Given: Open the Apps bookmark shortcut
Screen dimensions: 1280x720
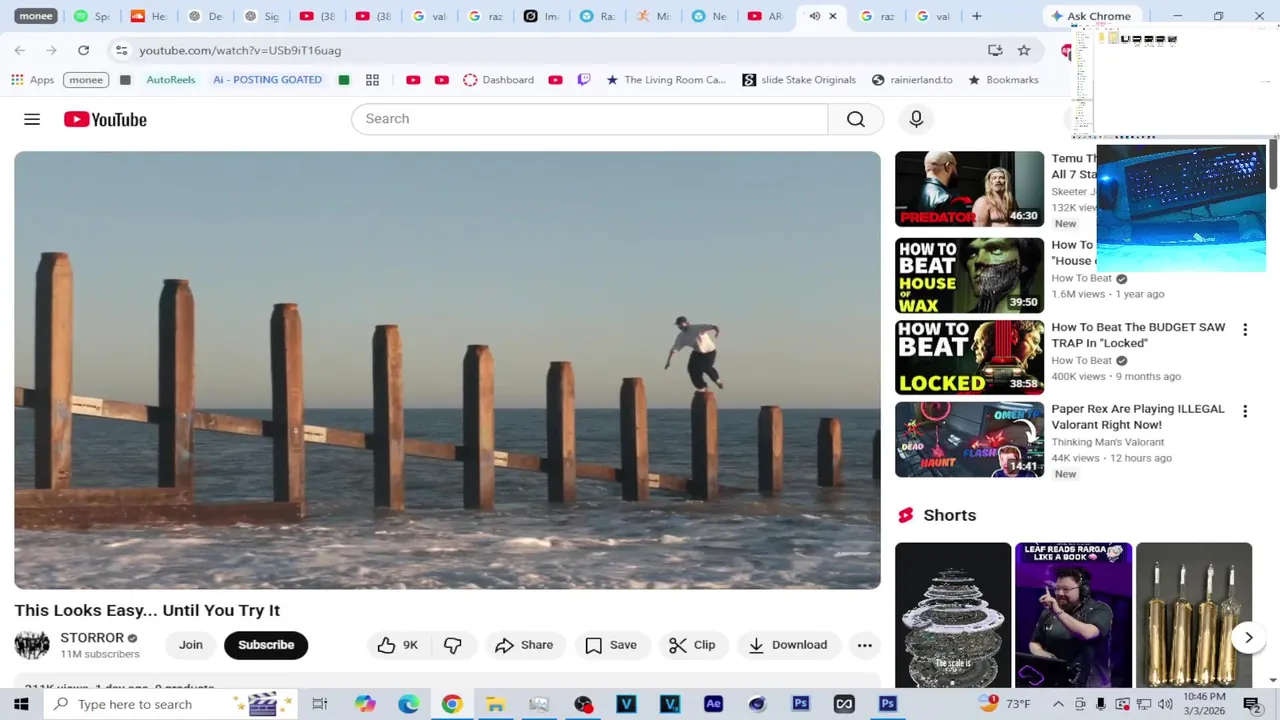Looking at the screenshot, I should 33,80.
